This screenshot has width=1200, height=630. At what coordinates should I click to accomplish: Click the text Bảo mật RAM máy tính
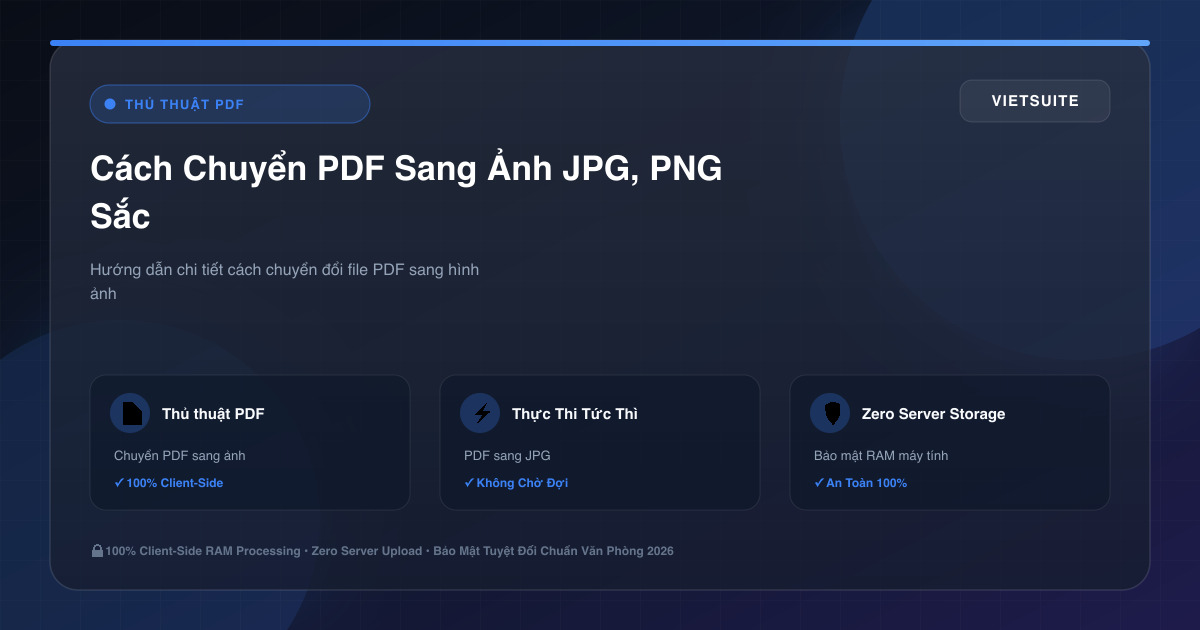point(881,456)
